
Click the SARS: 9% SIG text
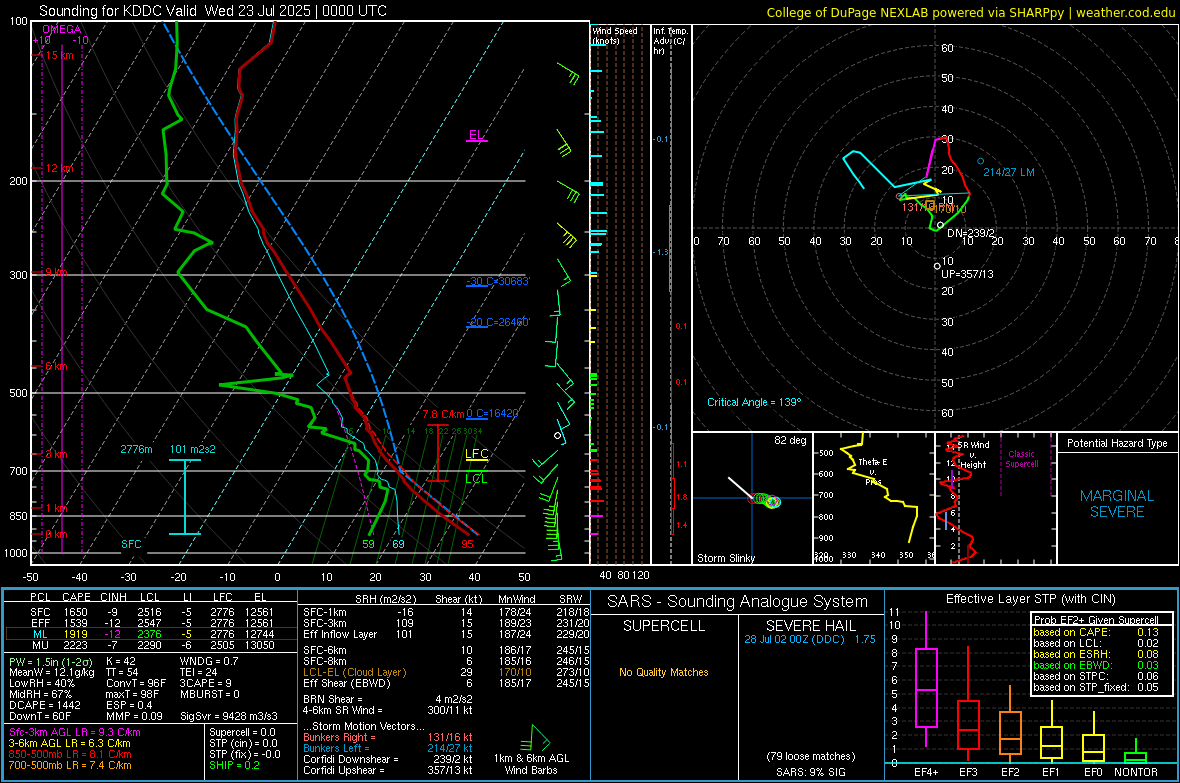pyautogui.click(x=810, y=772)
